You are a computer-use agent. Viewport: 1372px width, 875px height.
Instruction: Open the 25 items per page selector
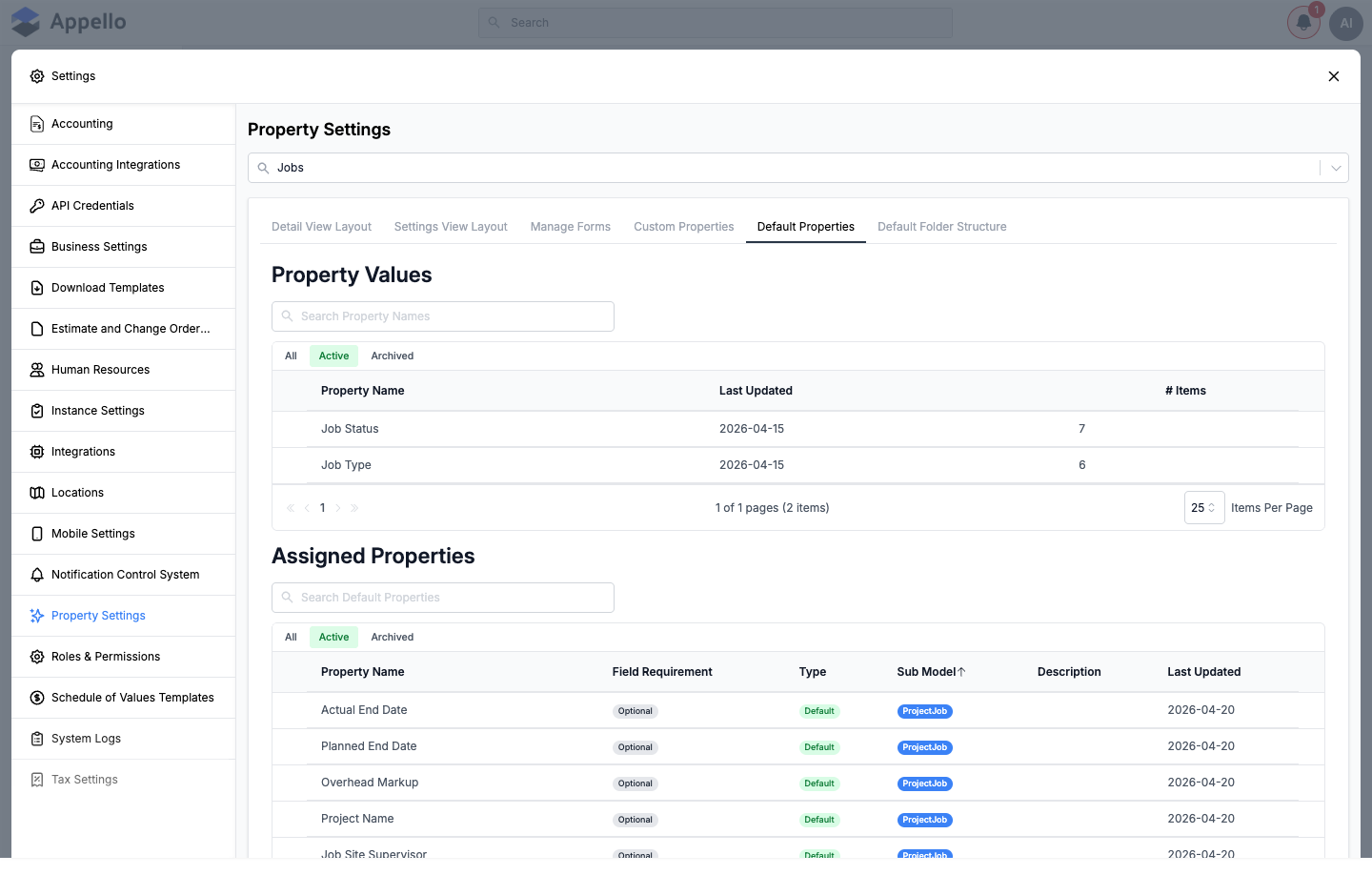coord(1204,508)
